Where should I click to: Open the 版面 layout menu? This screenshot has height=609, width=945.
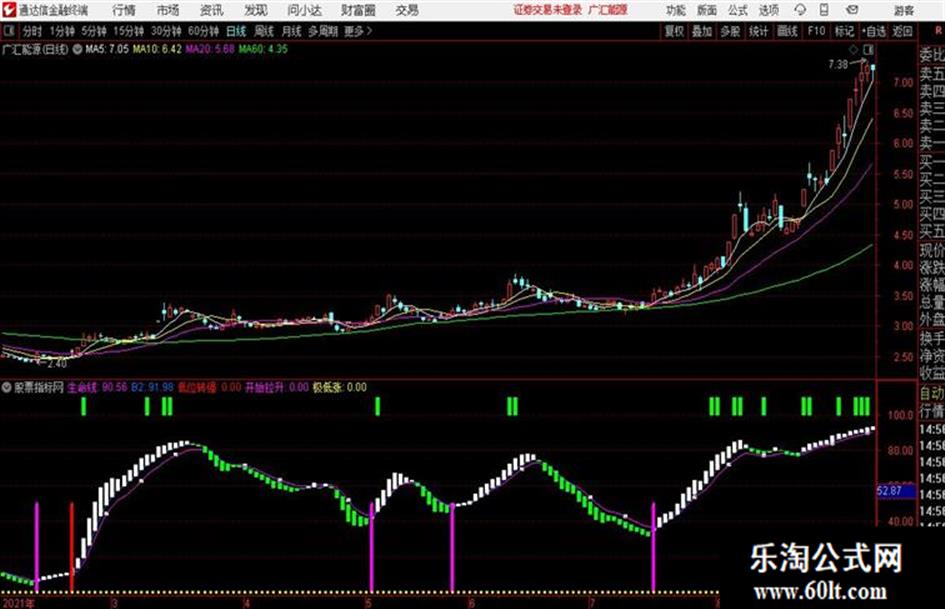coord(707,10)
